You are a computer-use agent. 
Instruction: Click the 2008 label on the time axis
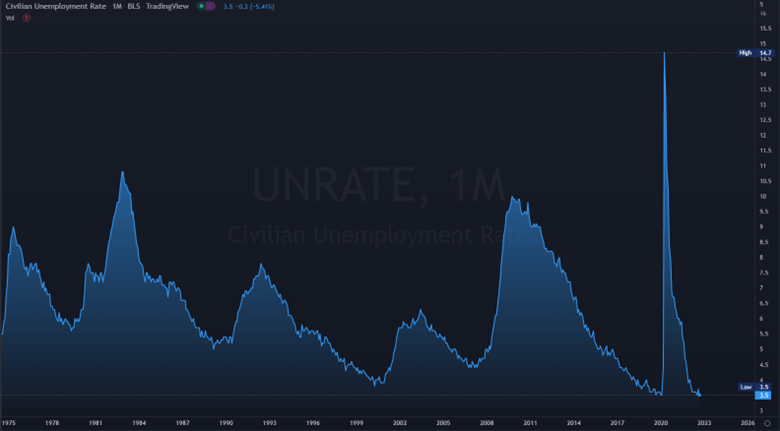click(487, 423)
